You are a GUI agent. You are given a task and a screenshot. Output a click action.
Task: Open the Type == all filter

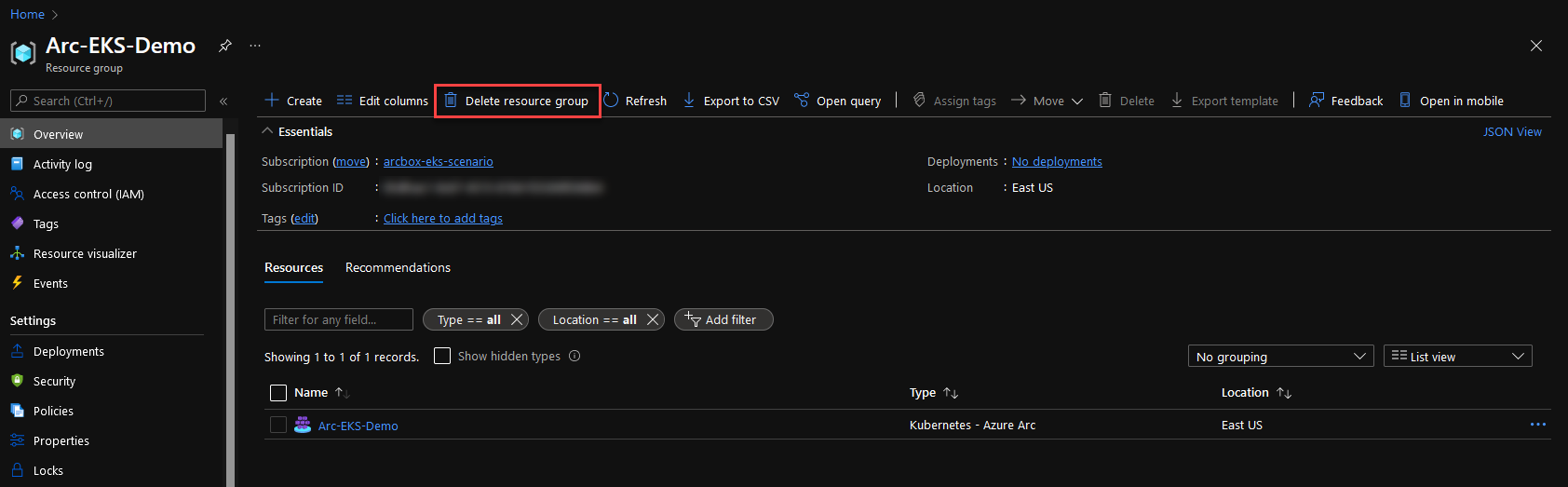468,319
